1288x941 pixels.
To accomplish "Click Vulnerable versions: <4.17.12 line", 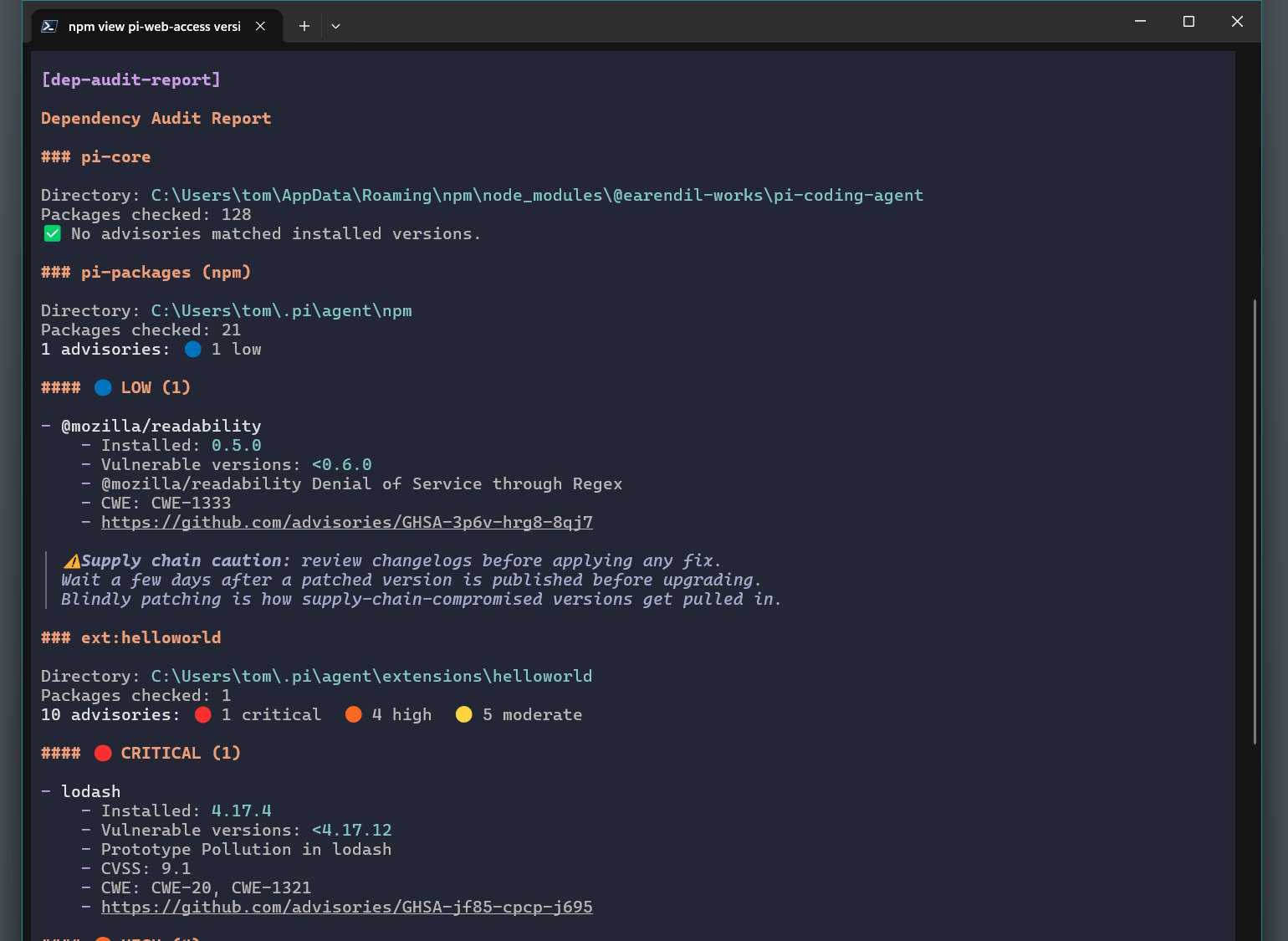I will point(247,830).
